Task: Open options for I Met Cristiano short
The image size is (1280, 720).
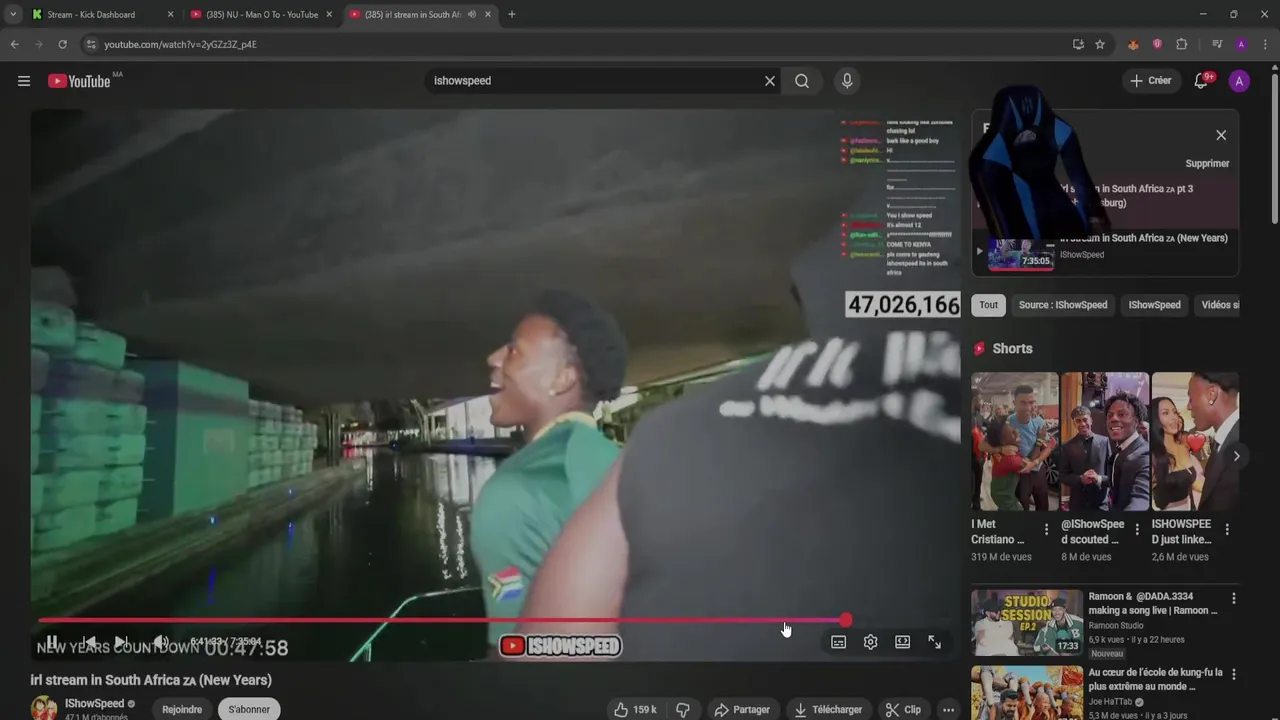Action: tap(1047, 529)
